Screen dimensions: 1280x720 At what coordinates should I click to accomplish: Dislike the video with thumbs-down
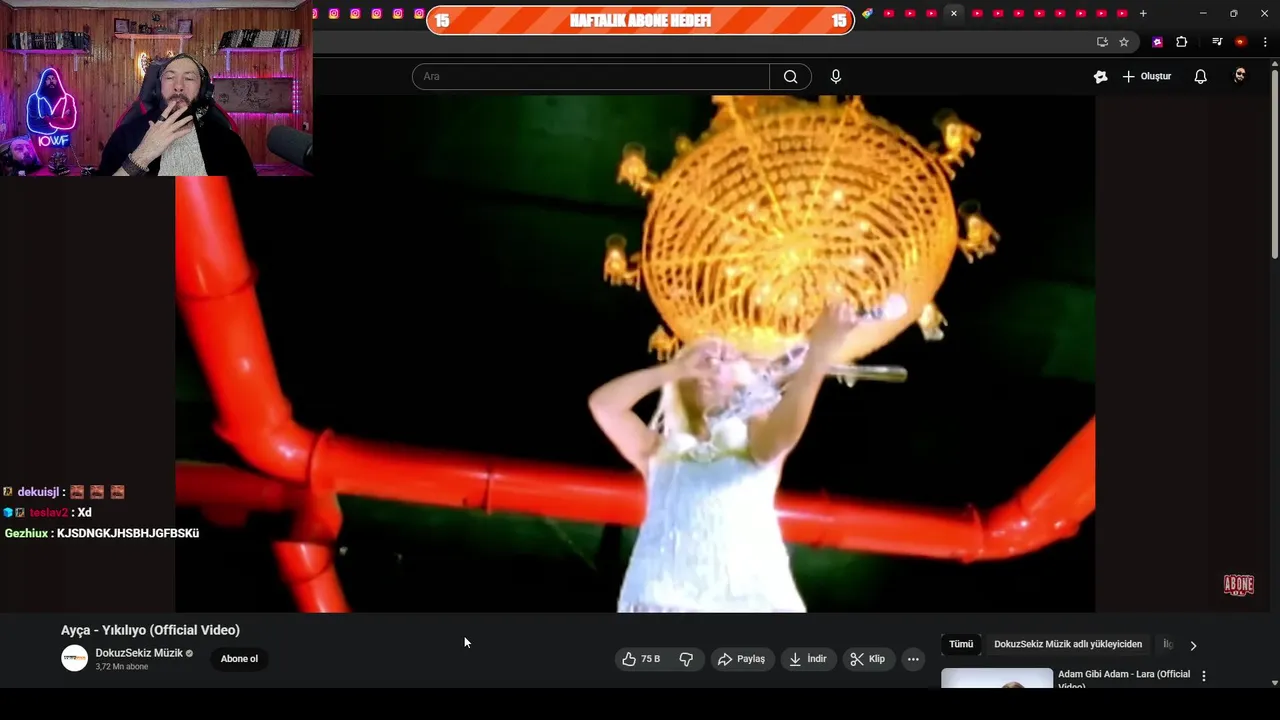coord(687,659)
